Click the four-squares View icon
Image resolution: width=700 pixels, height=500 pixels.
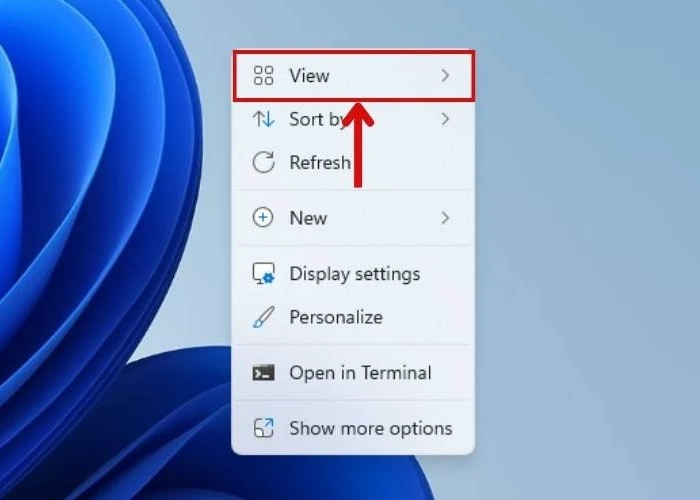[263, 75]
